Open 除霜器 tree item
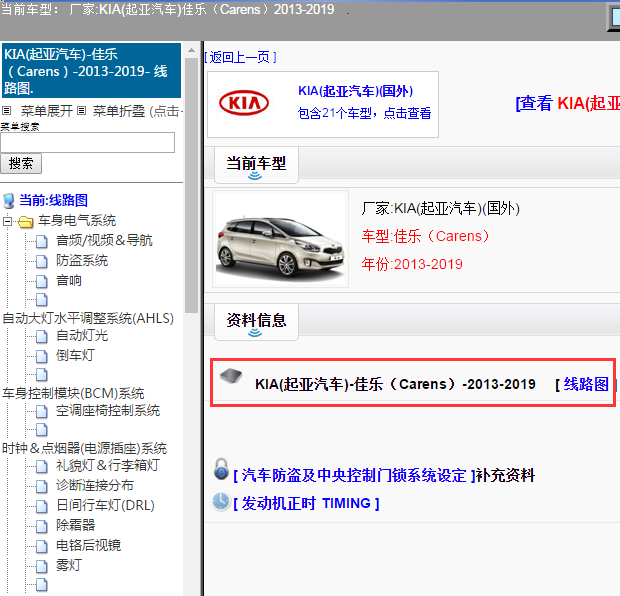 (x=75, y=525)
